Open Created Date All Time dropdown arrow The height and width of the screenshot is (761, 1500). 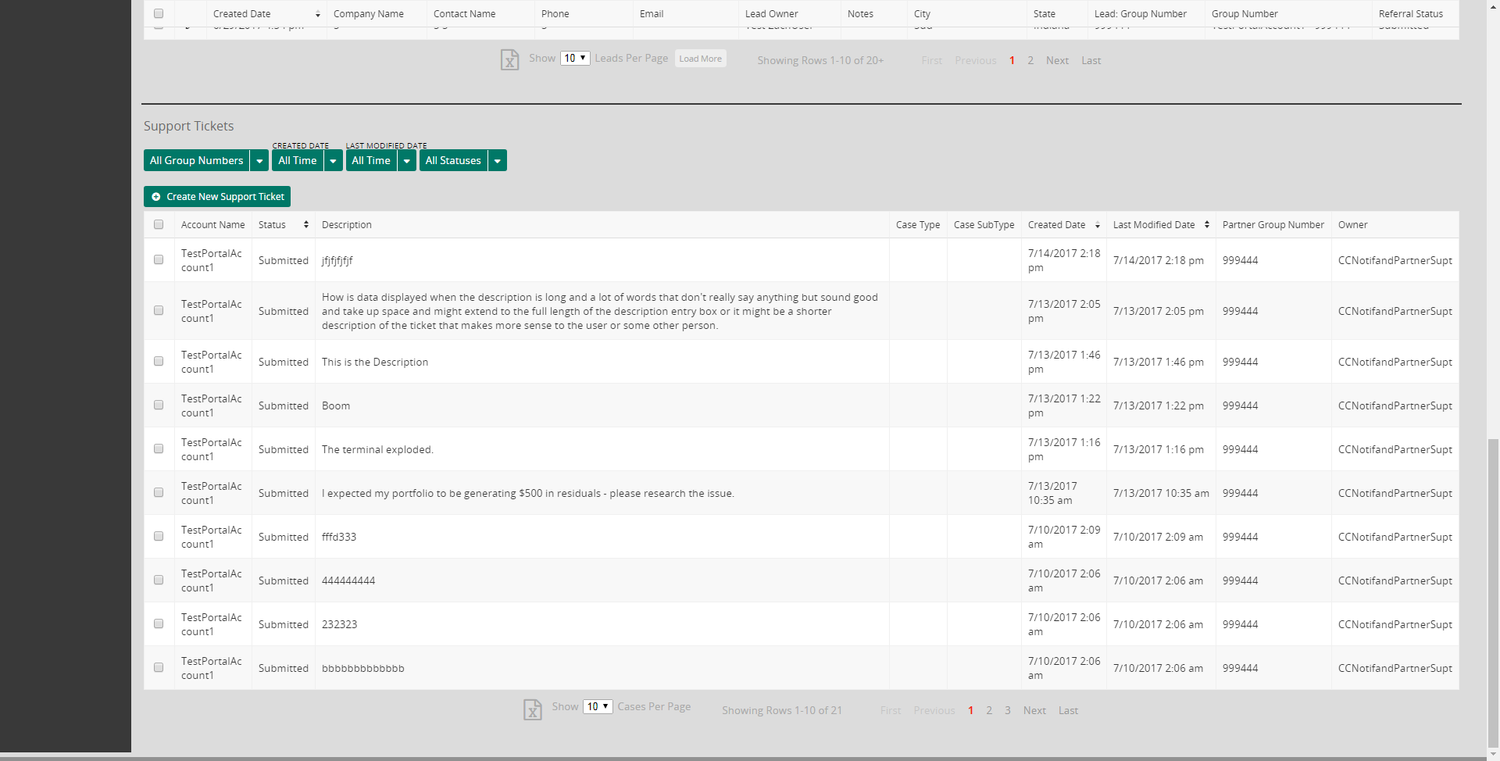click(333, 160)
